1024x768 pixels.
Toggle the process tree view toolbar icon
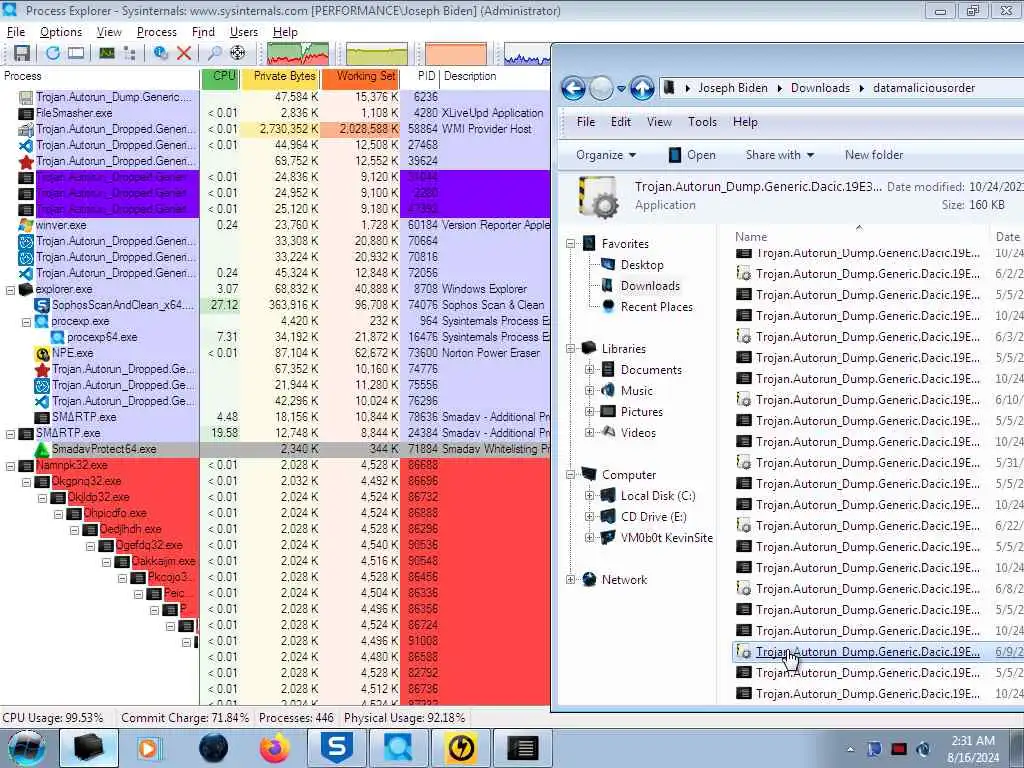[129, 53]
